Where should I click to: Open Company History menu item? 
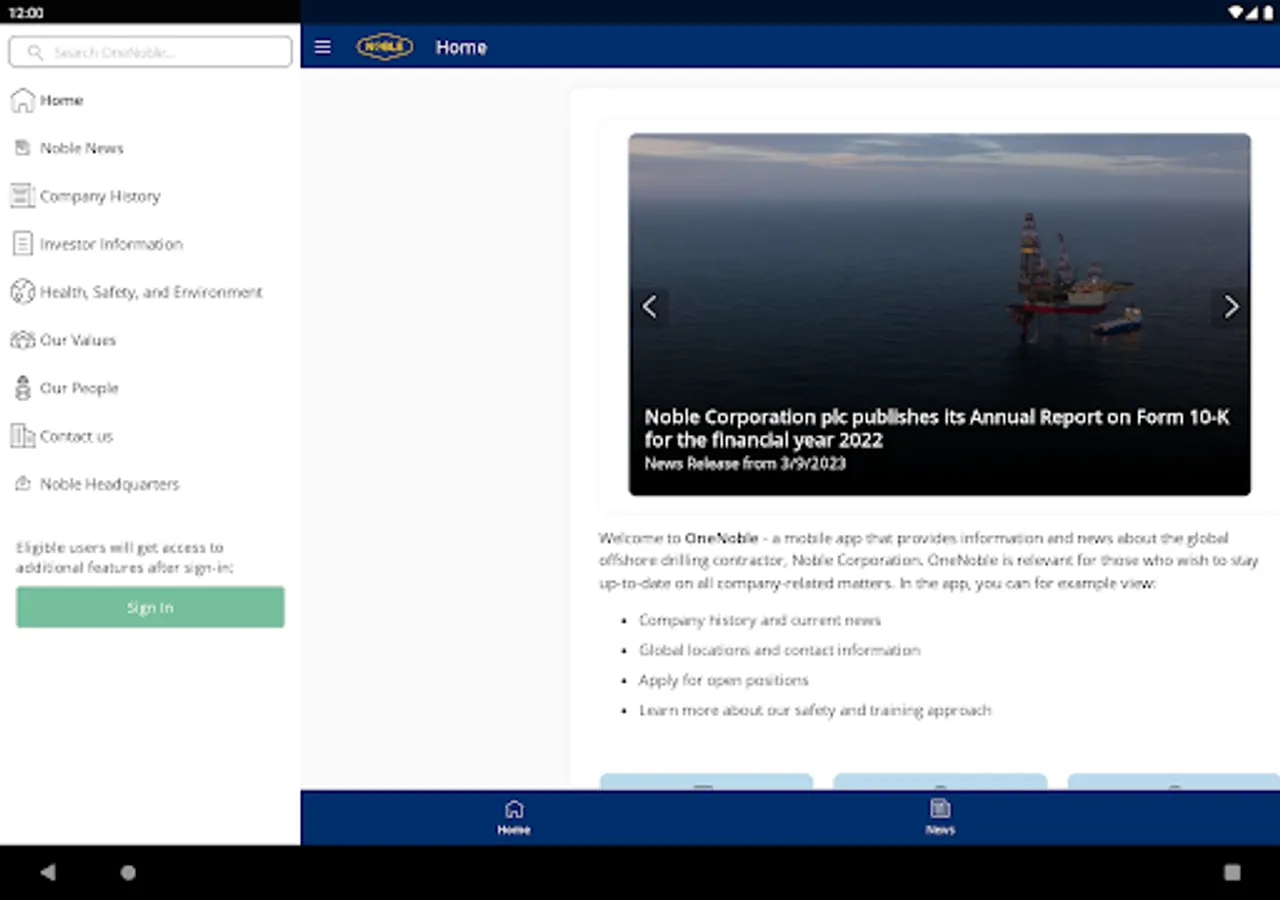point(150,196)
